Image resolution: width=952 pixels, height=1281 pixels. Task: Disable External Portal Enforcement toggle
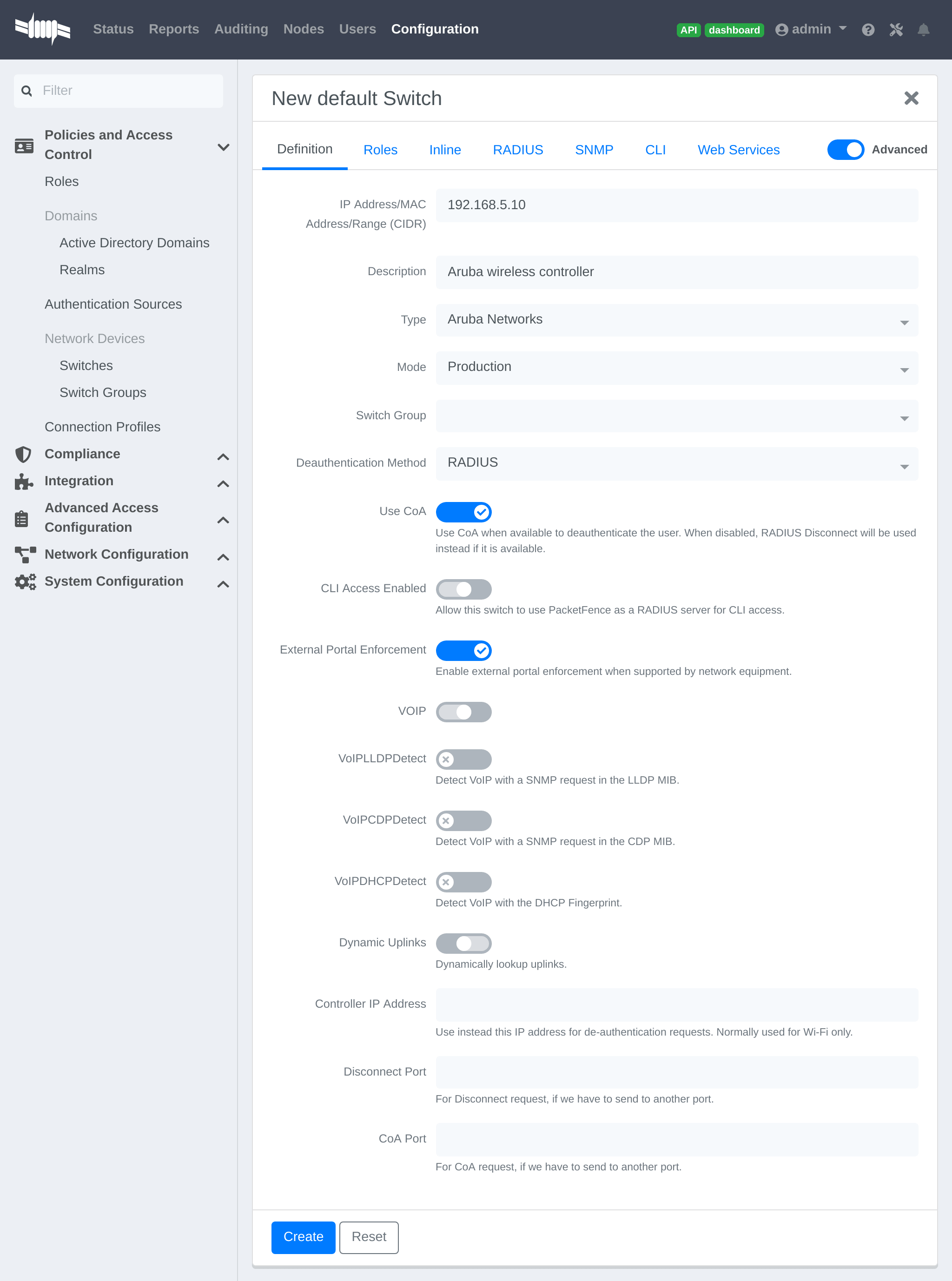point(463,651)
